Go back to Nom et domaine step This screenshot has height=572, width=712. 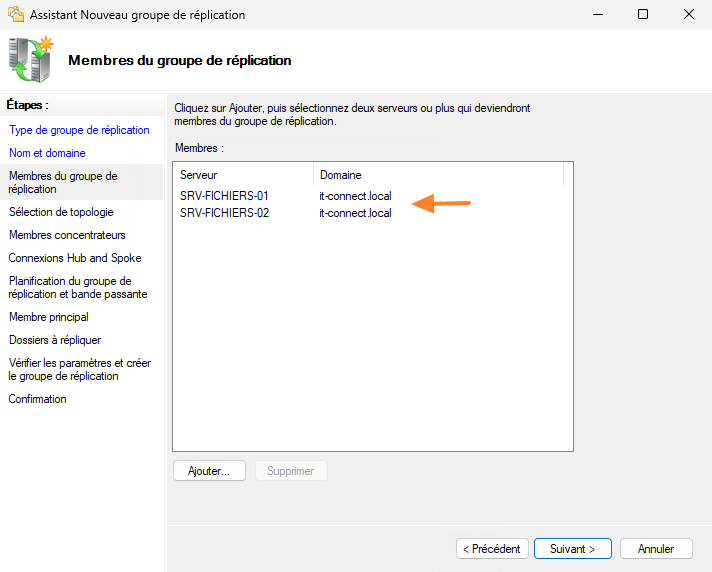47,153
